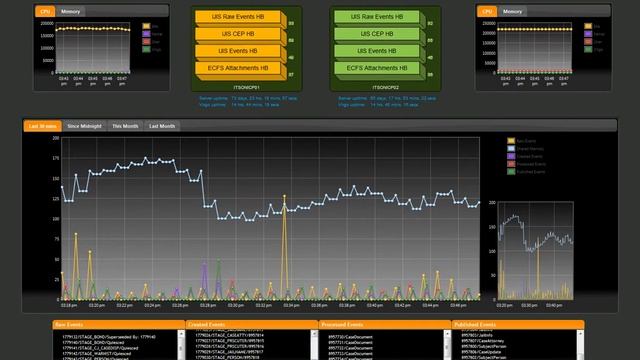Click green Published Events legend swatch

coord(511,172)
